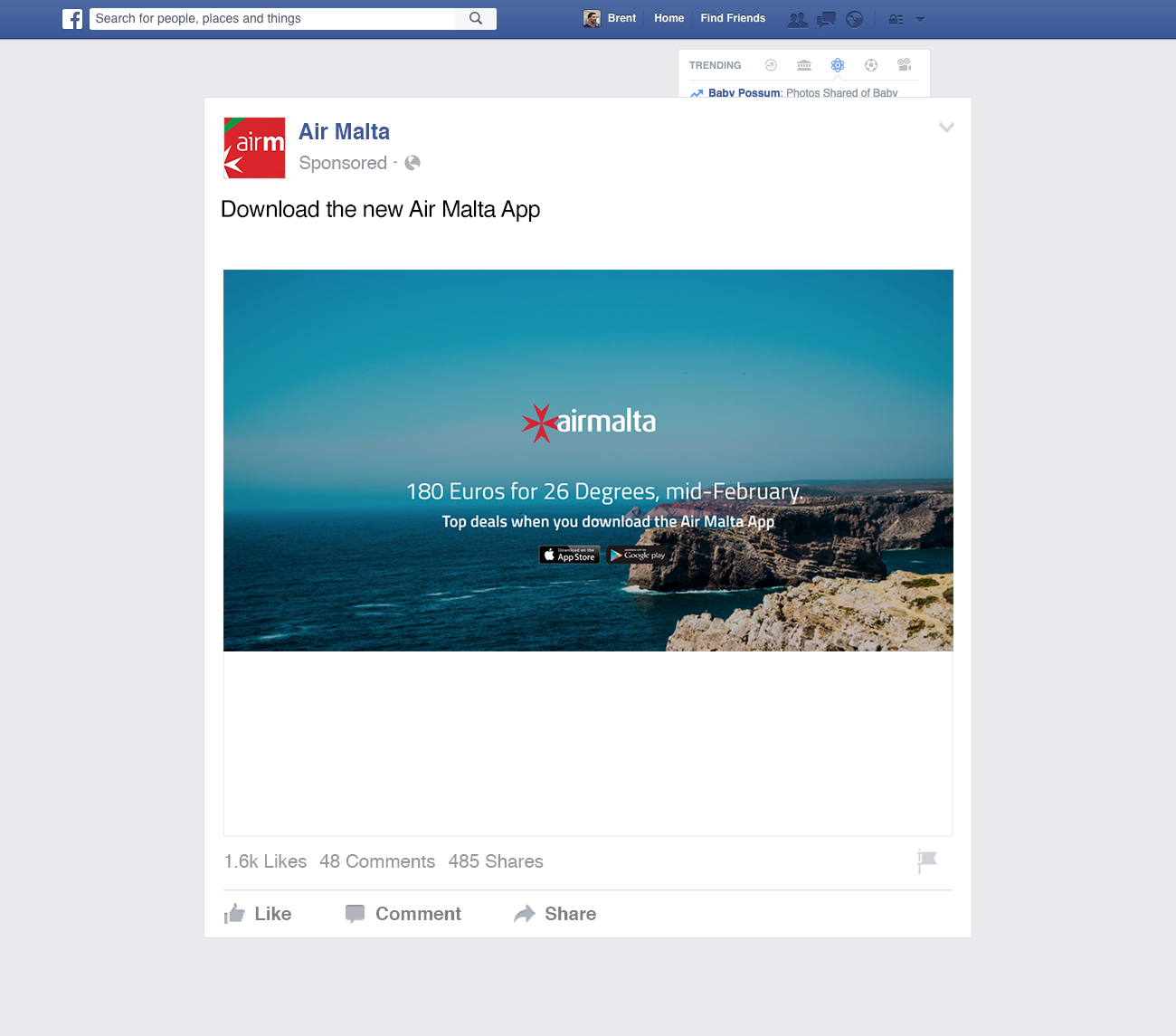
Task: View the 48 Comments
Action: pos(377,861)
